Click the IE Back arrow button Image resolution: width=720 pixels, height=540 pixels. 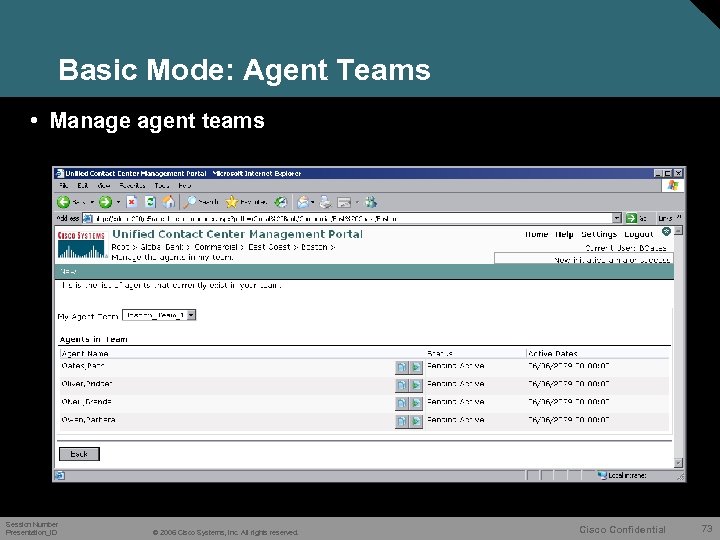(63, 202)
